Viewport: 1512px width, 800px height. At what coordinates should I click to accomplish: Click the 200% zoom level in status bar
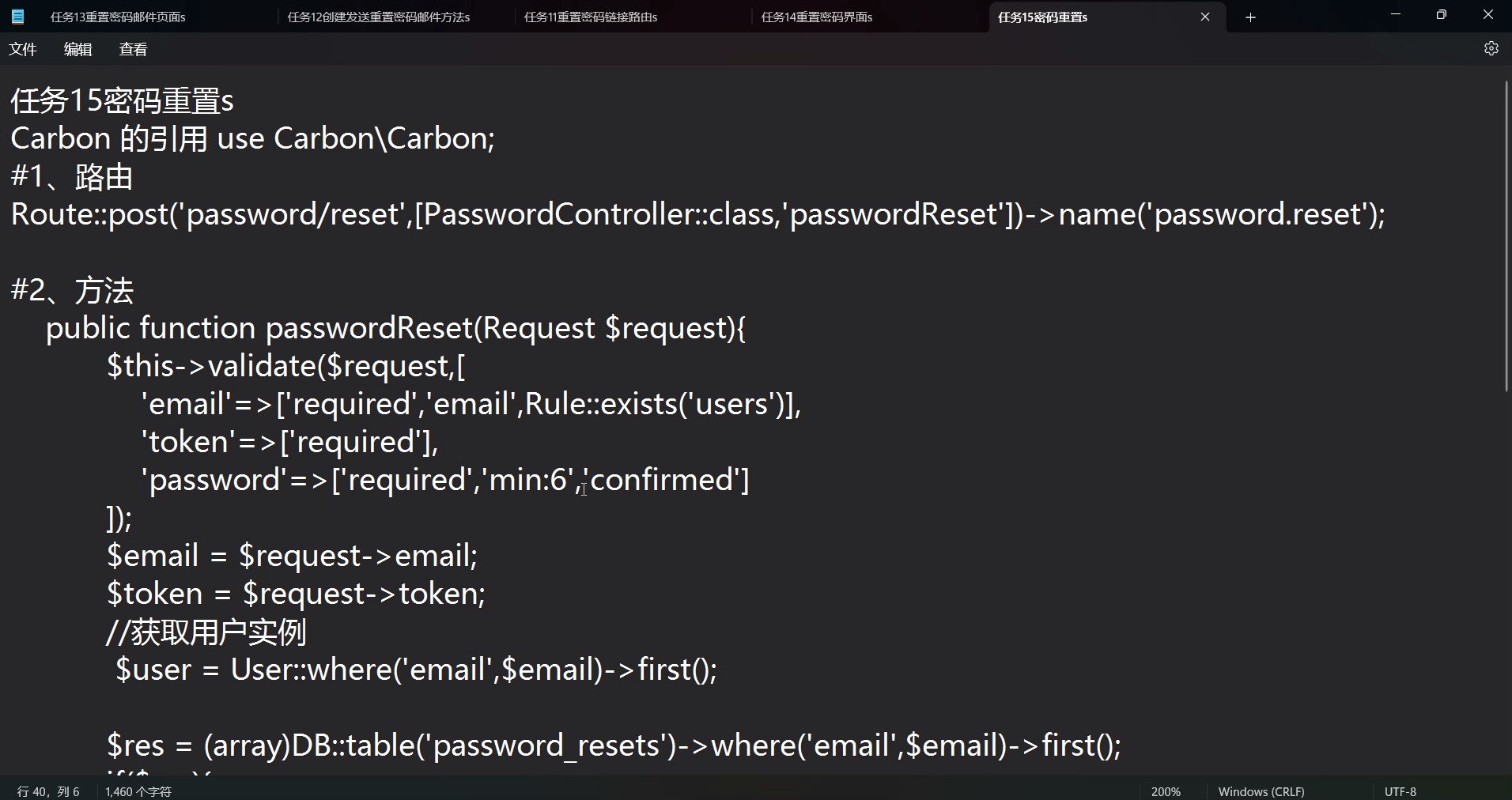pos(1166,791)
